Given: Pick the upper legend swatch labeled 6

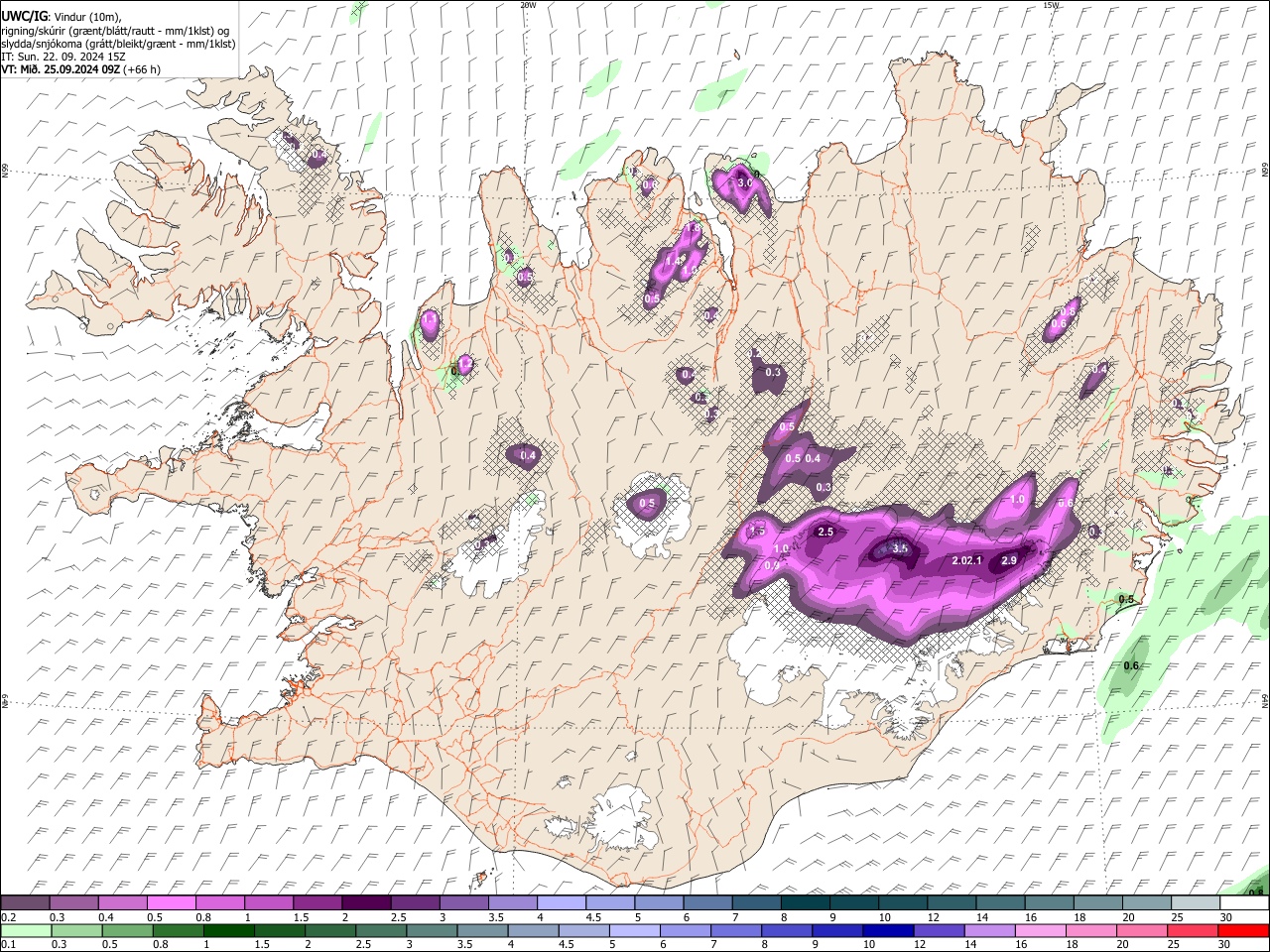Looking at the screenshot, I should [707, 903].
